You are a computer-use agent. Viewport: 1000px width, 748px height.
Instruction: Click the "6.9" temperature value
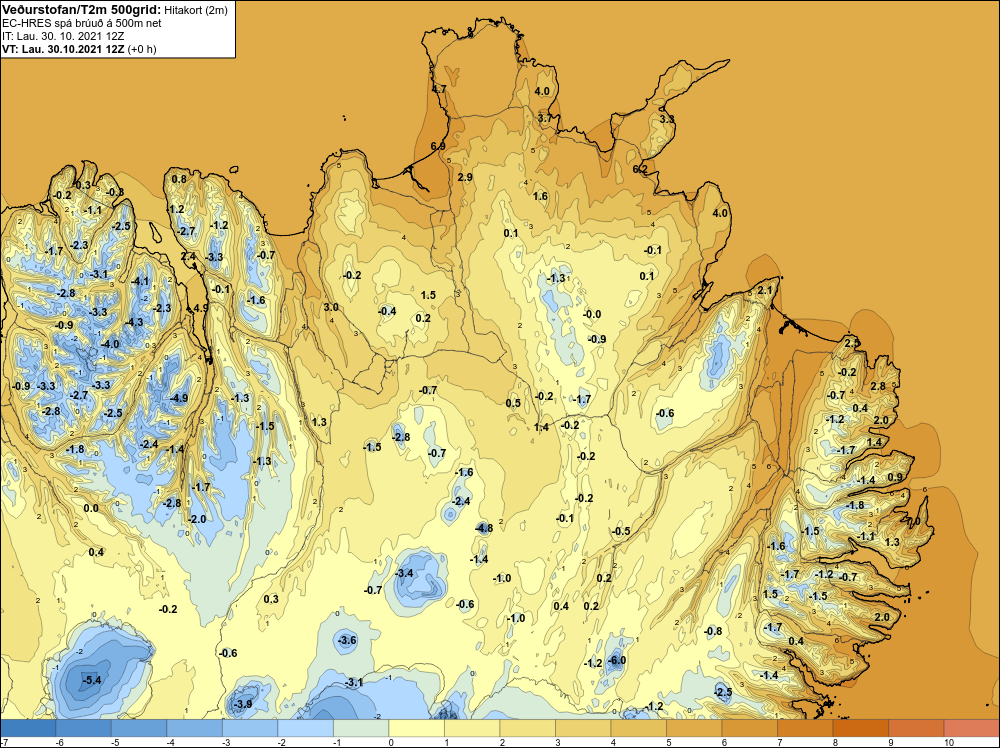[x=438, y=146]
